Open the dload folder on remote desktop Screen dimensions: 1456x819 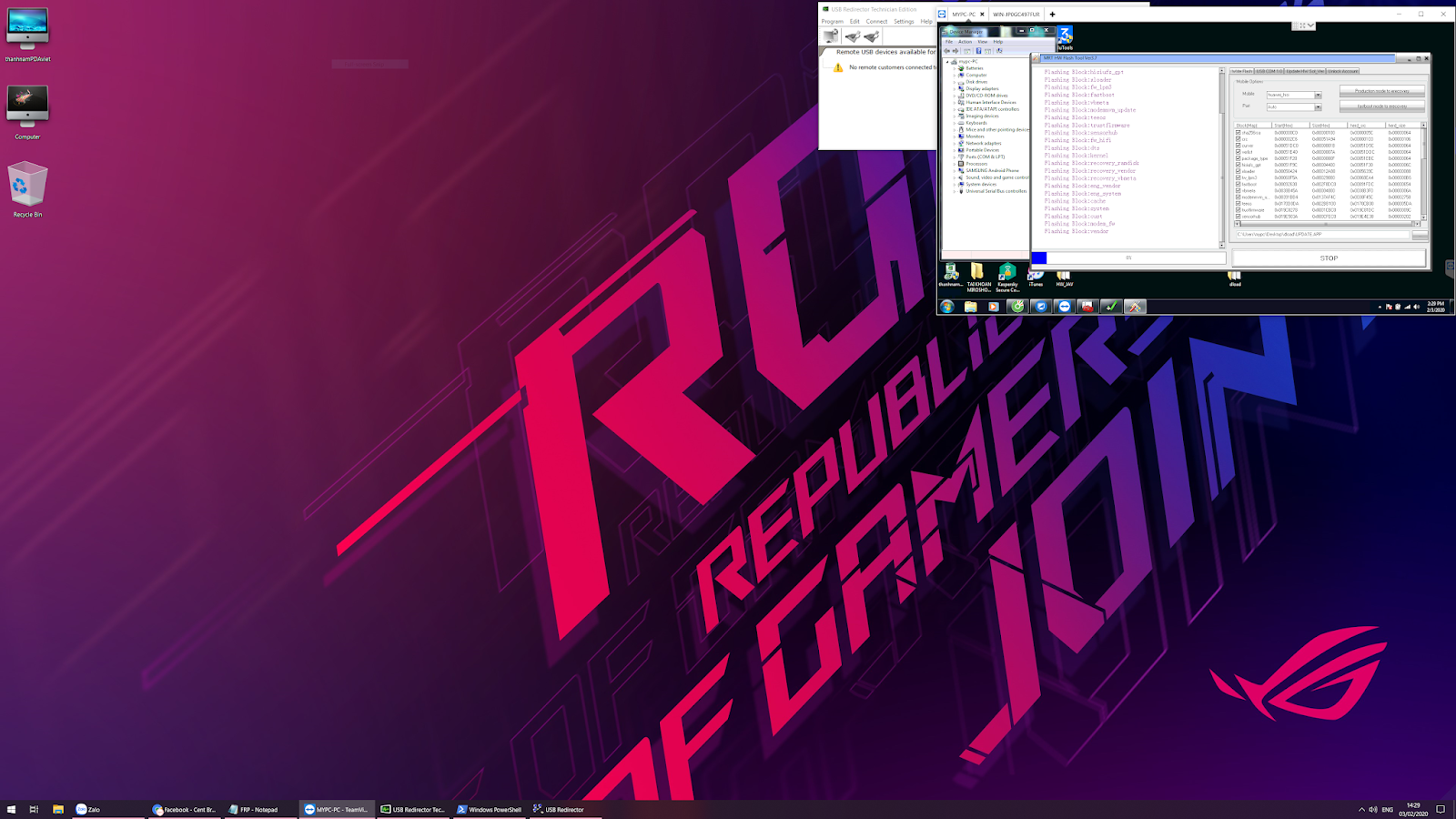1235,278
